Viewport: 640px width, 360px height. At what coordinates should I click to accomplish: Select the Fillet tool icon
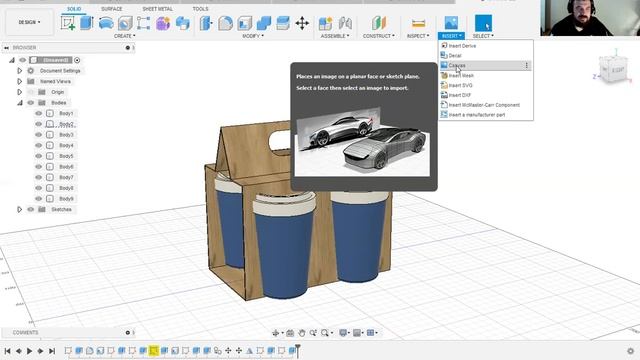225,23
